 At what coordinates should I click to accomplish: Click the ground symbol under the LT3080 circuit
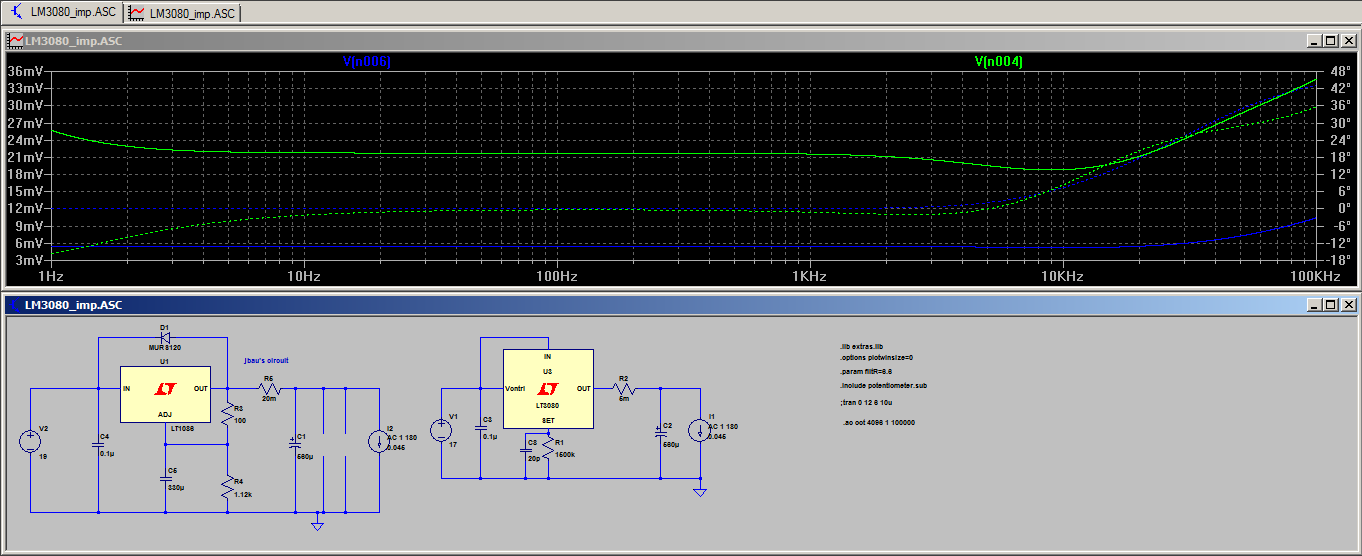701,491
